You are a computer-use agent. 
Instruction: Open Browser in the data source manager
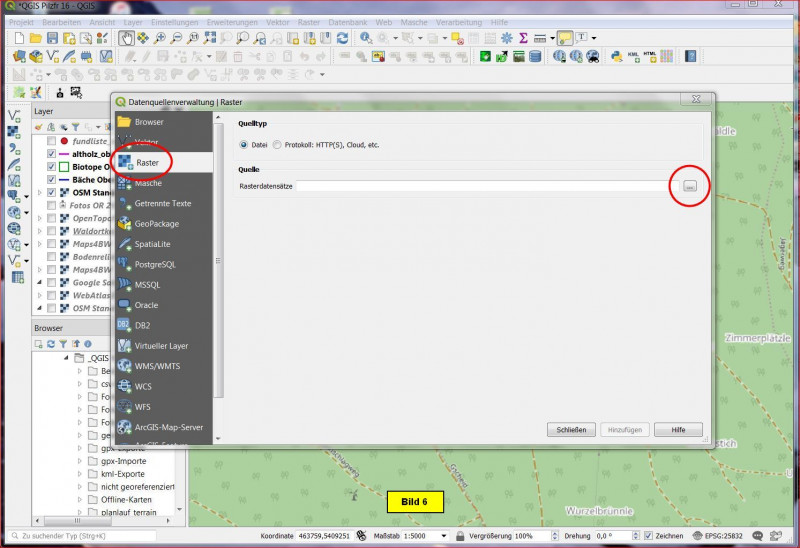pos(148,122)
